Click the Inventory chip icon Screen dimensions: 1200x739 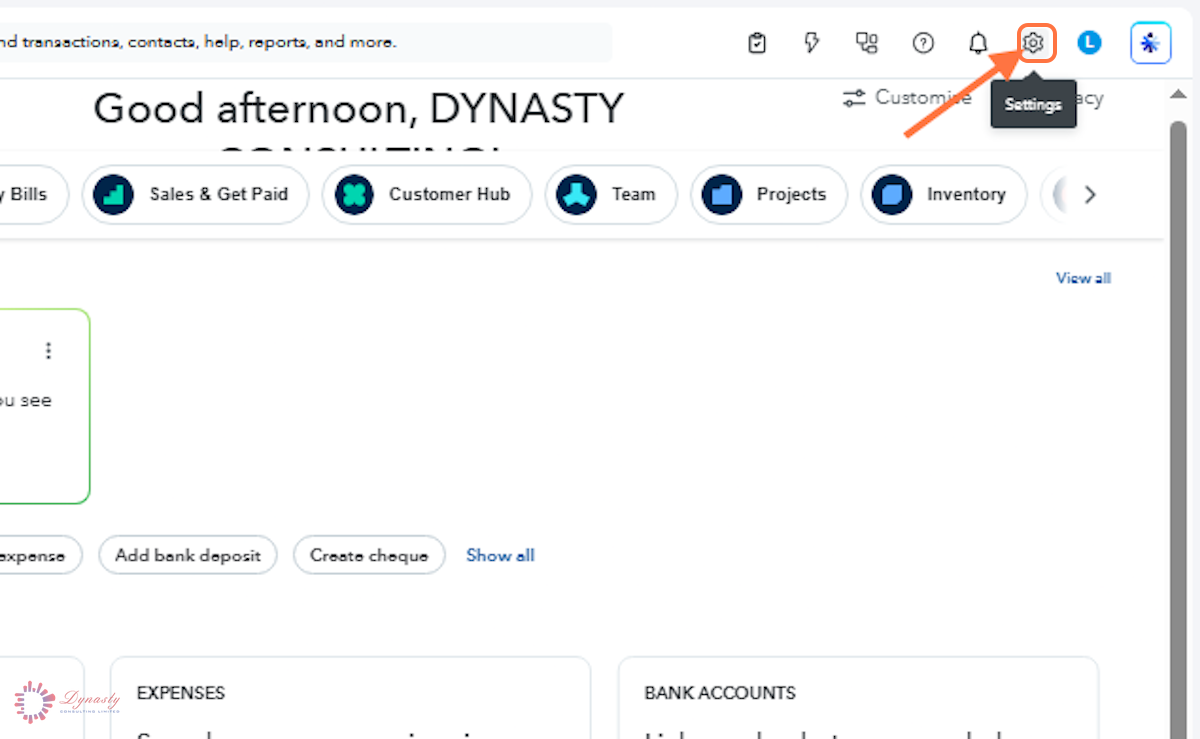(x=891, y=194)
